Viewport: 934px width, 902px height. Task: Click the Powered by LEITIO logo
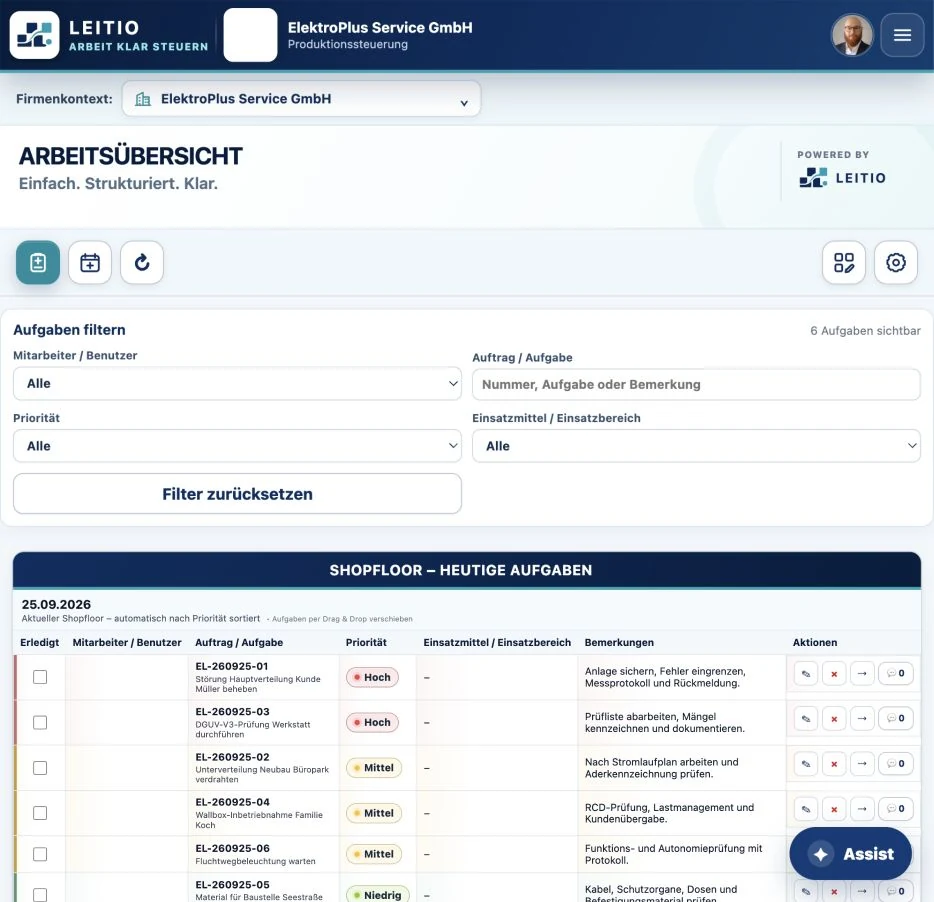(x=842, y=178)
